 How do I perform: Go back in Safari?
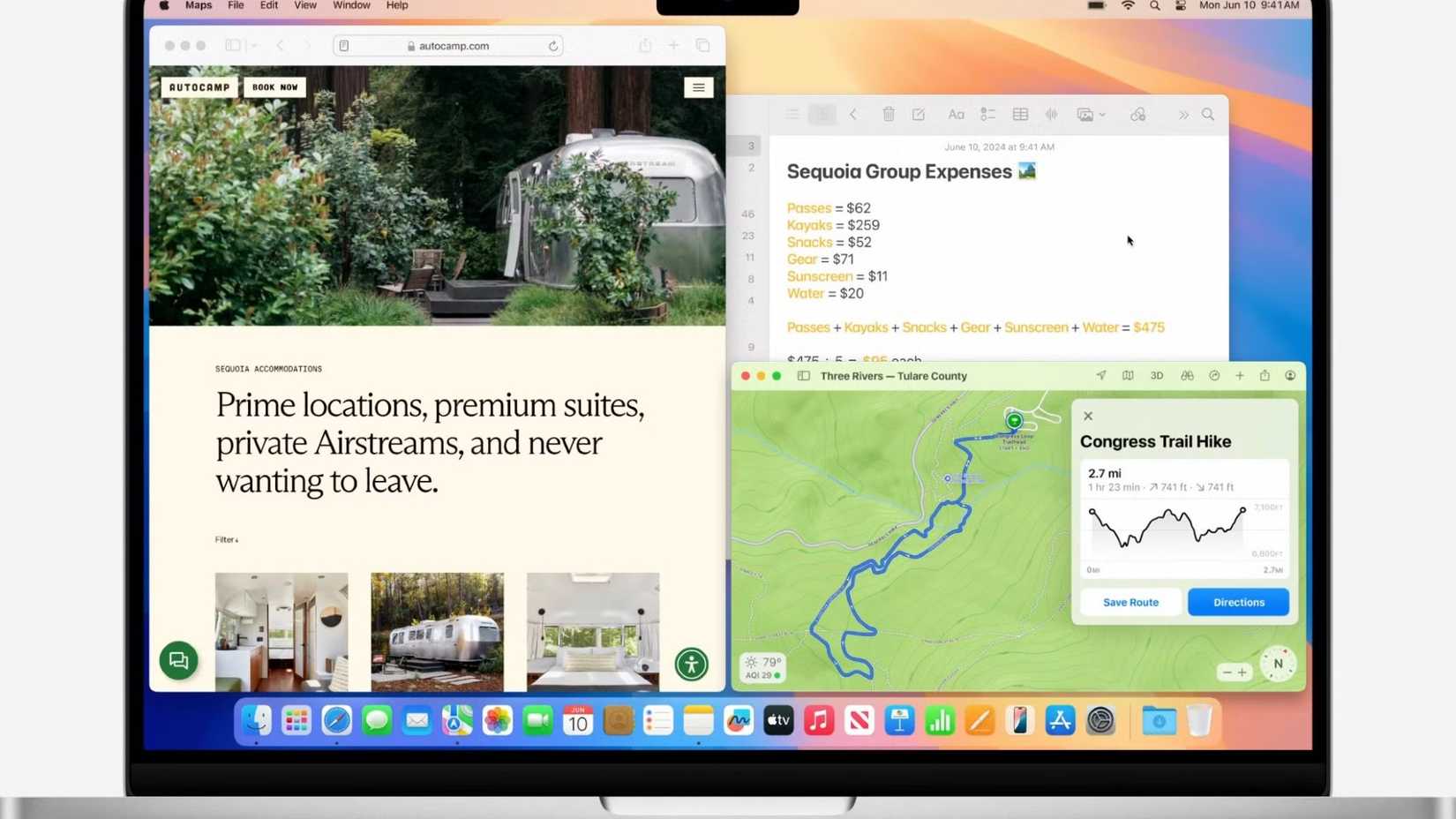click(280, 46)
